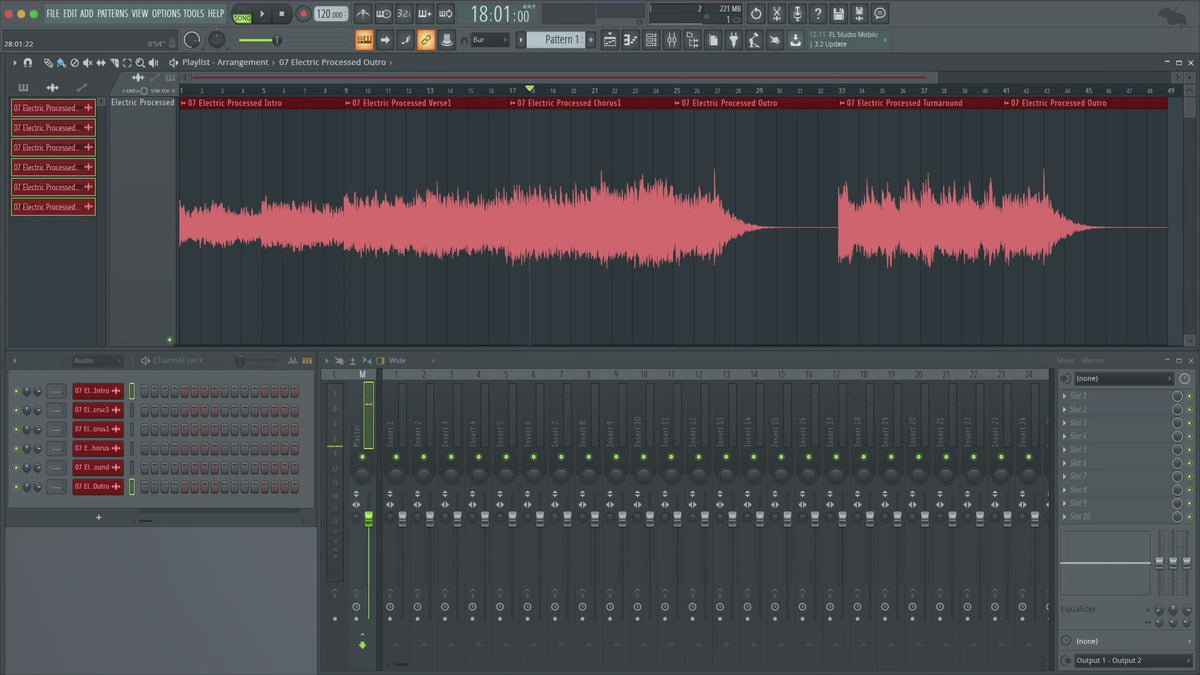Screen dimensions: 1200x675
Task: Click the Master volume fader
Action: 368,518
